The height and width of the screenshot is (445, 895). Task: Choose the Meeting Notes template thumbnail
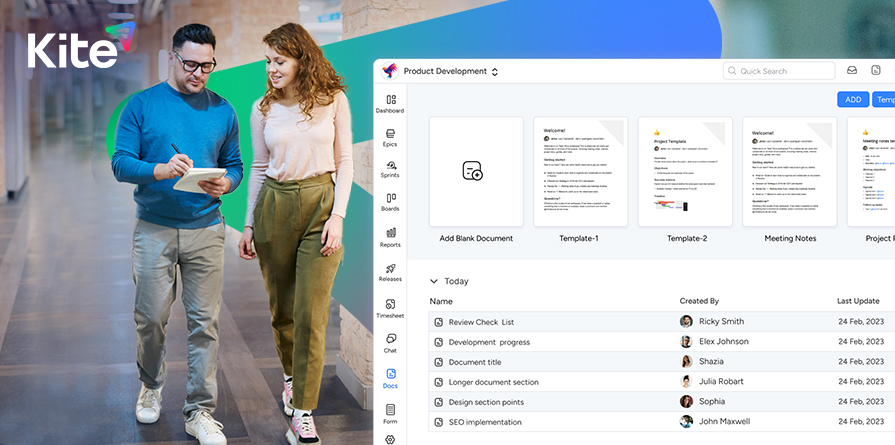pos(789,171)
